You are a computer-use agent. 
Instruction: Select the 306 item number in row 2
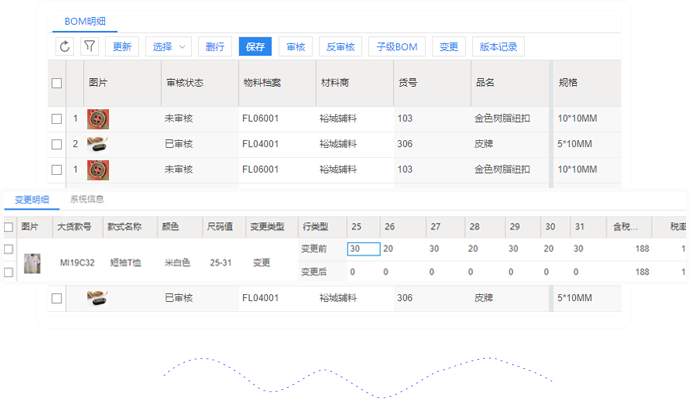[405, 144]
